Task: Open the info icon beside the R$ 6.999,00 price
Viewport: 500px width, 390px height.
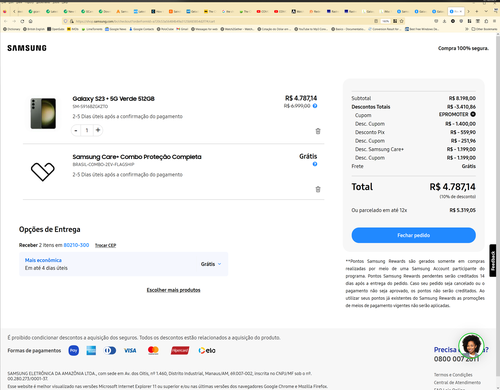Action: 315,106
